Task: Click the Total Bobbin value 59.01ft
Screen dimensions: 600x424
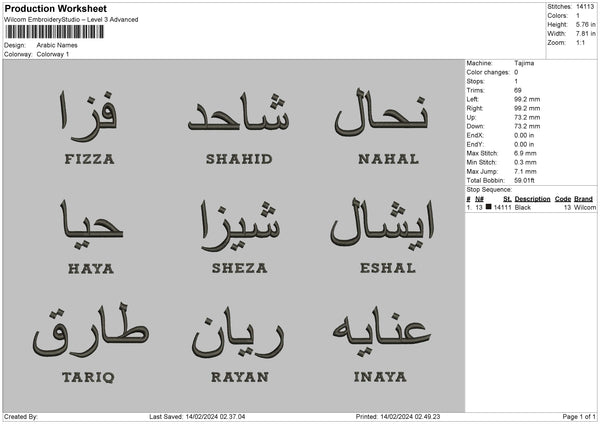Action: coord(525,180)
